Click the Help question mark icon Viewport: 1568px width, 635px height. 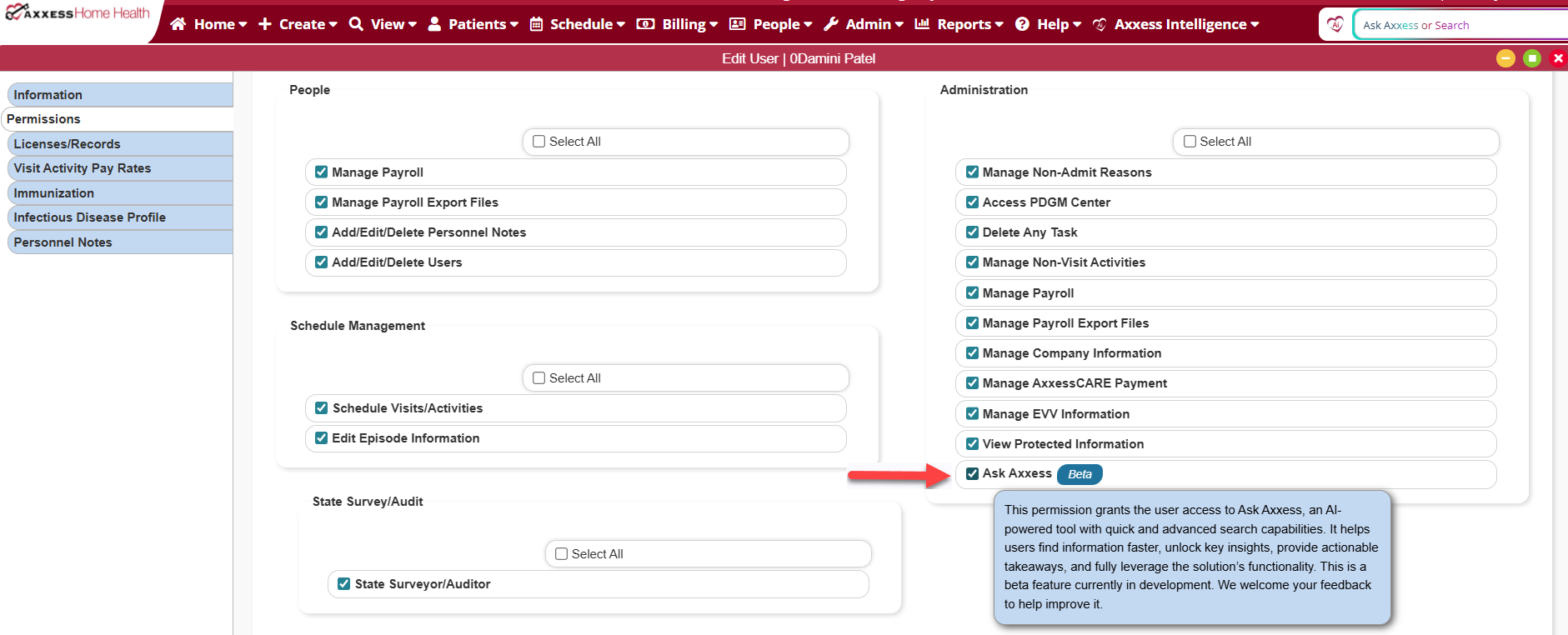pyautogui.click(x=1022, y=24)
